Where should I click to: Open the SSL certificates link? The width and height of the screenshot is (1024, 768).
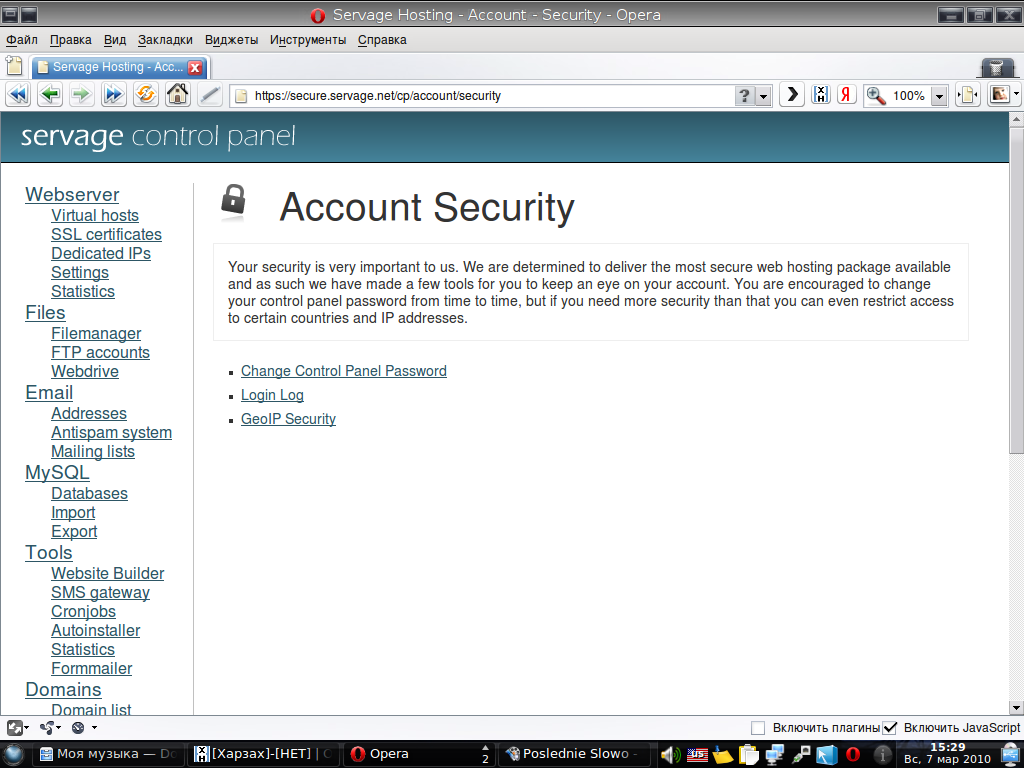coord(106,234)
